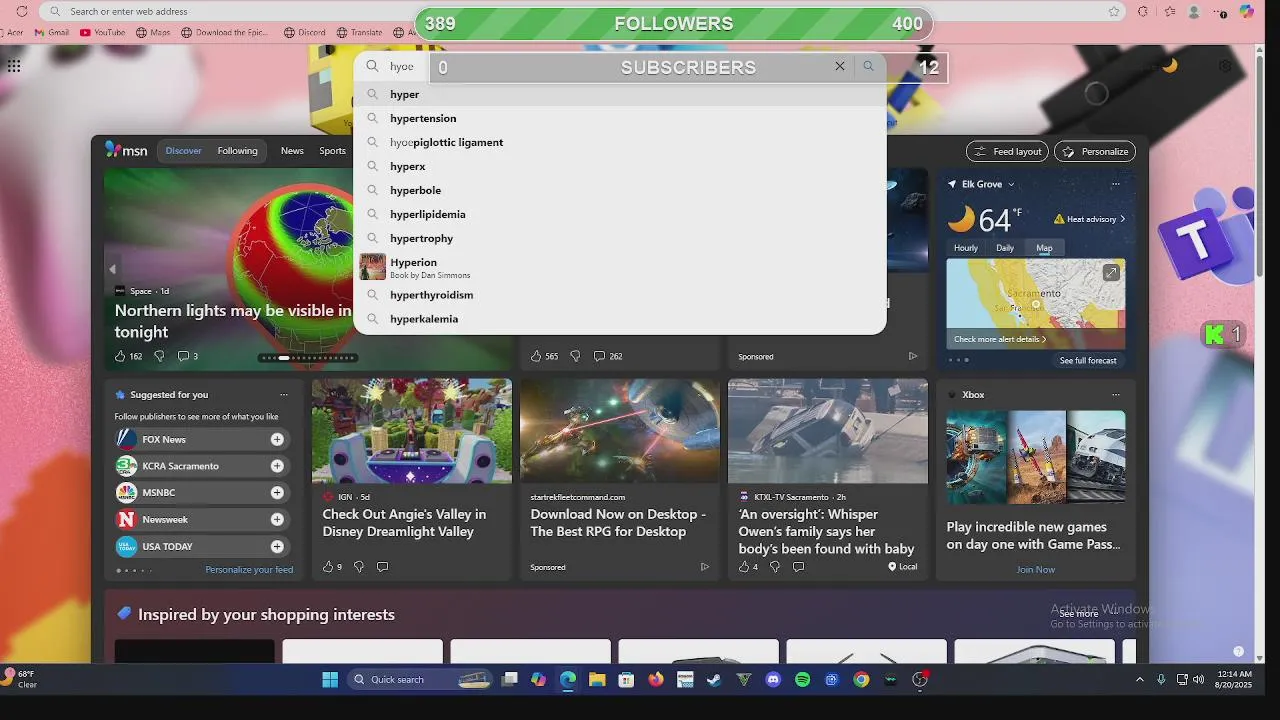Click the Feed layout button
This screenshot has width=1280, height=720.
pyautogui.click(x=1007, y=151)
